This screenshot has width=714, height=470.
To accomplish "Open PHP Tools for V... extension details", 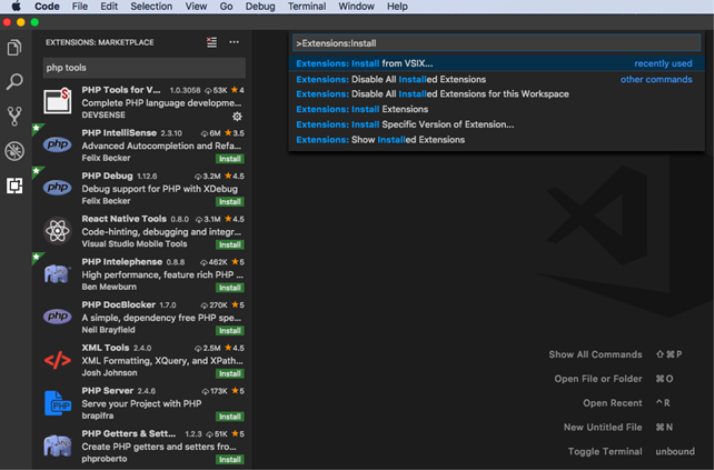I will tap(121, 90).
